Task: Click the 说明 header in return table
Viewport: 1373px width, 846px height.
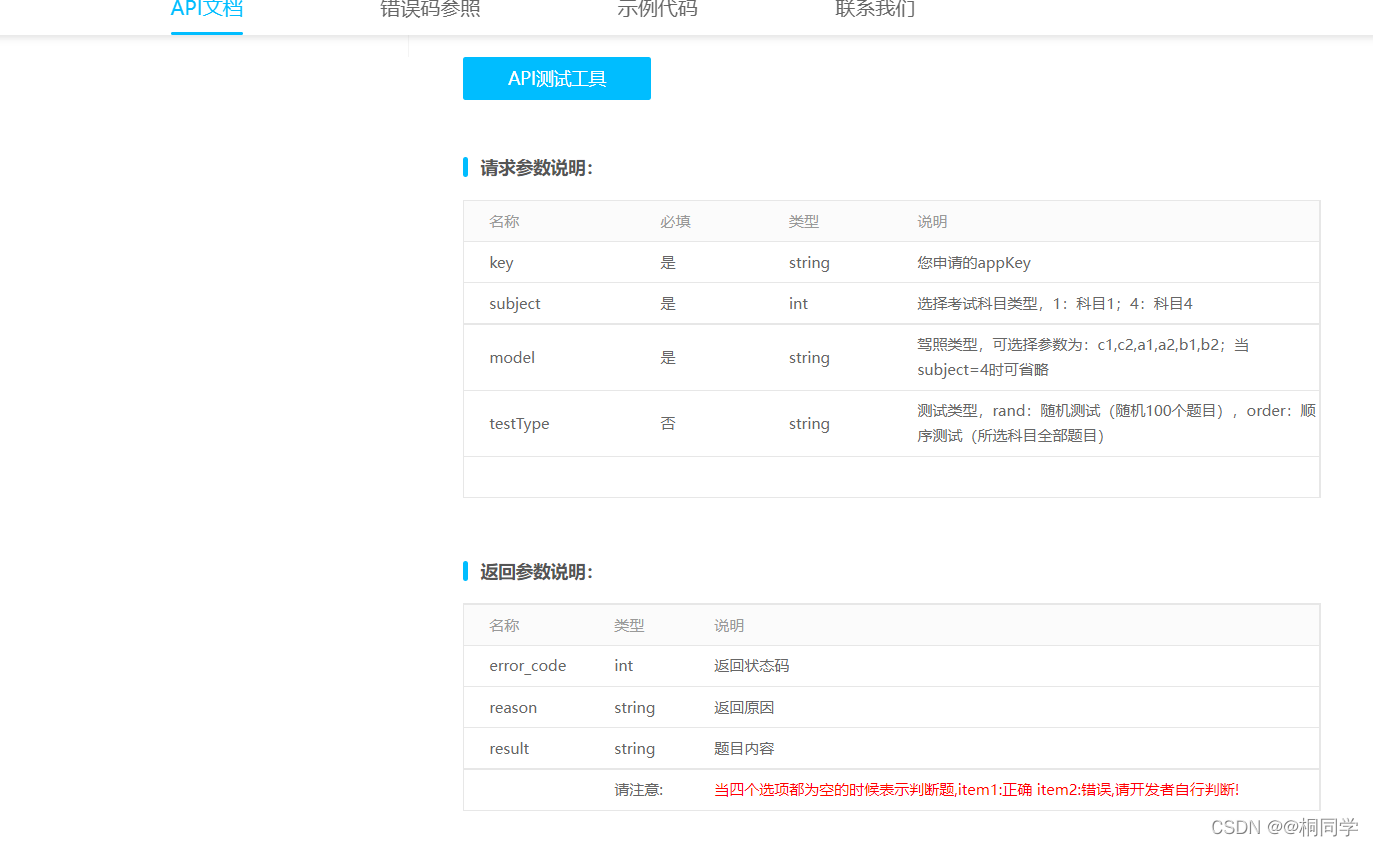Action: (x=729, y=626)
